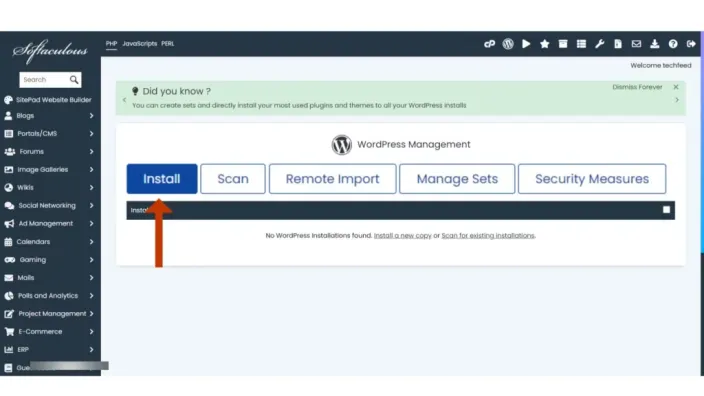Show next tip with right arrow
The width and height of the screenshot is (704, 396).
click(677, 100)
